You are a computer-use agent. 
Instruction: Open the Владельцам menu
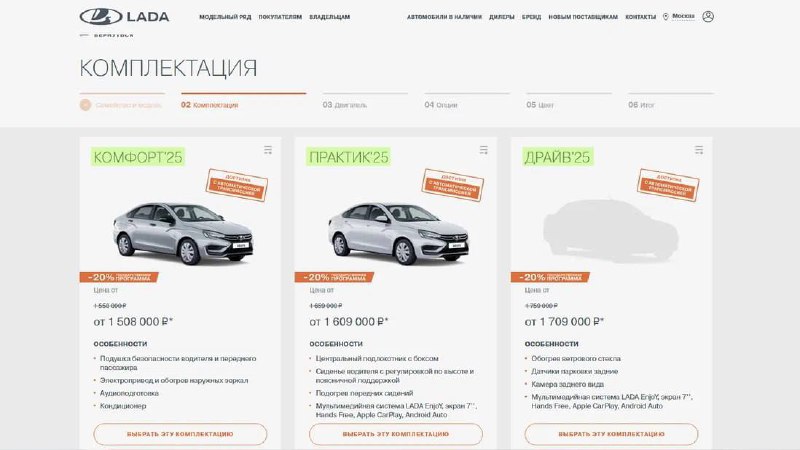point(330,17)
